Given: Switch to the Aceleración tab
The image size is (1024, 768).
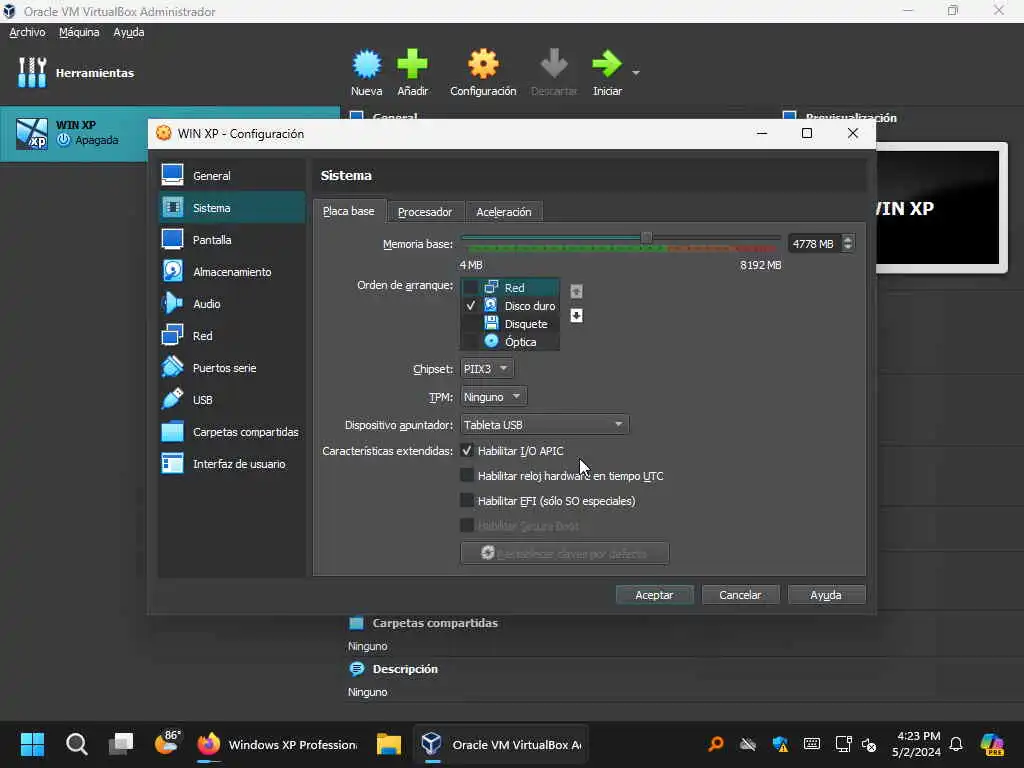Looking at the screenshot, I should 504,212.
